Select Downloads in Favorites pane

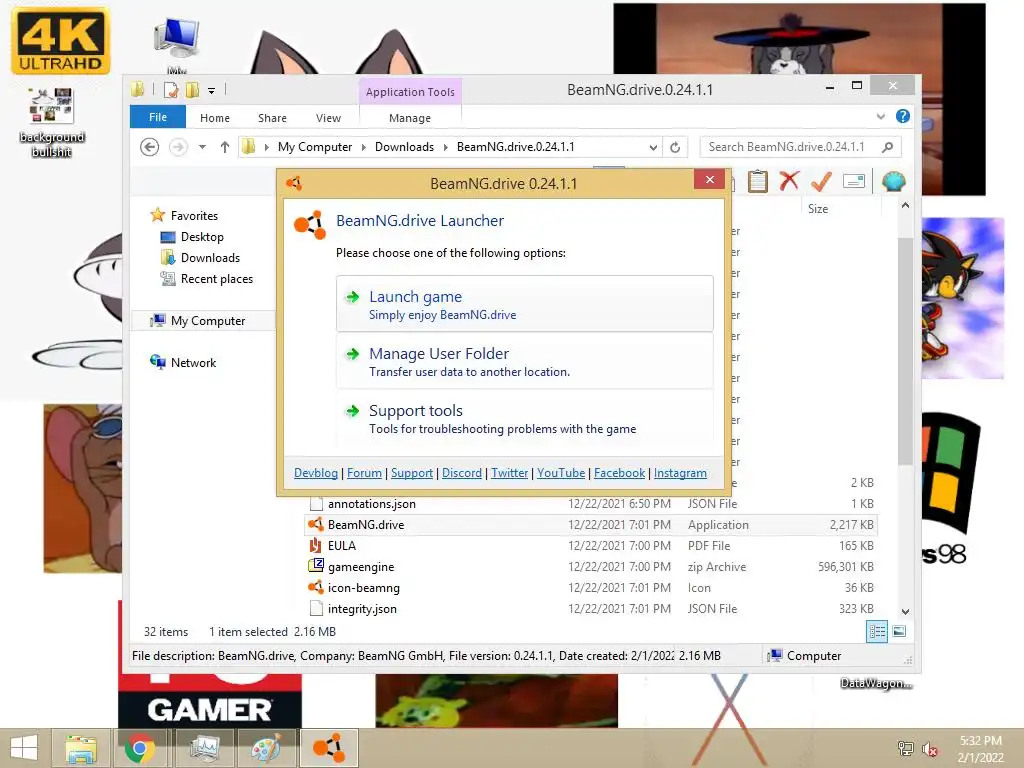(x=210, y=258)
